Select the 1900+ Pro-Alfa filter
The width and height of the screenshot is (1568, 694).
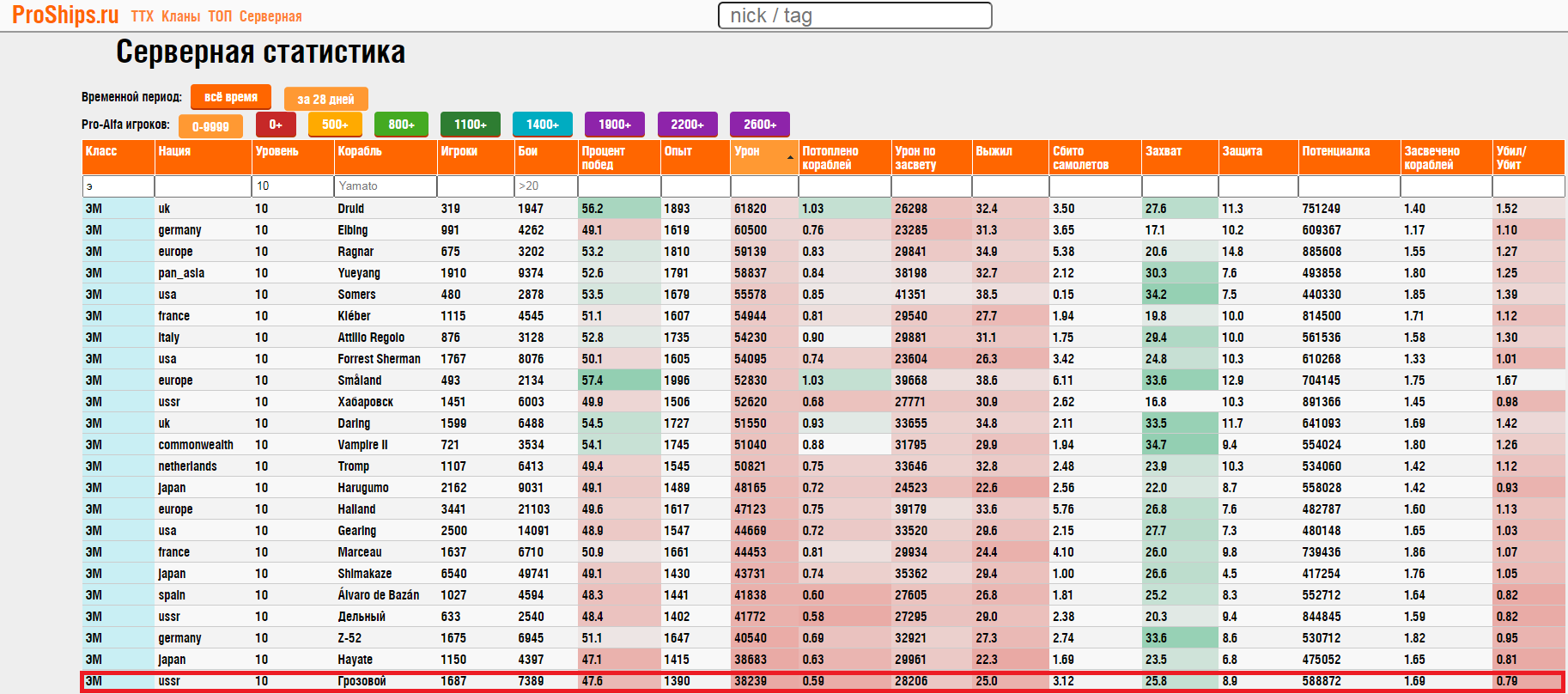[615, 125]
